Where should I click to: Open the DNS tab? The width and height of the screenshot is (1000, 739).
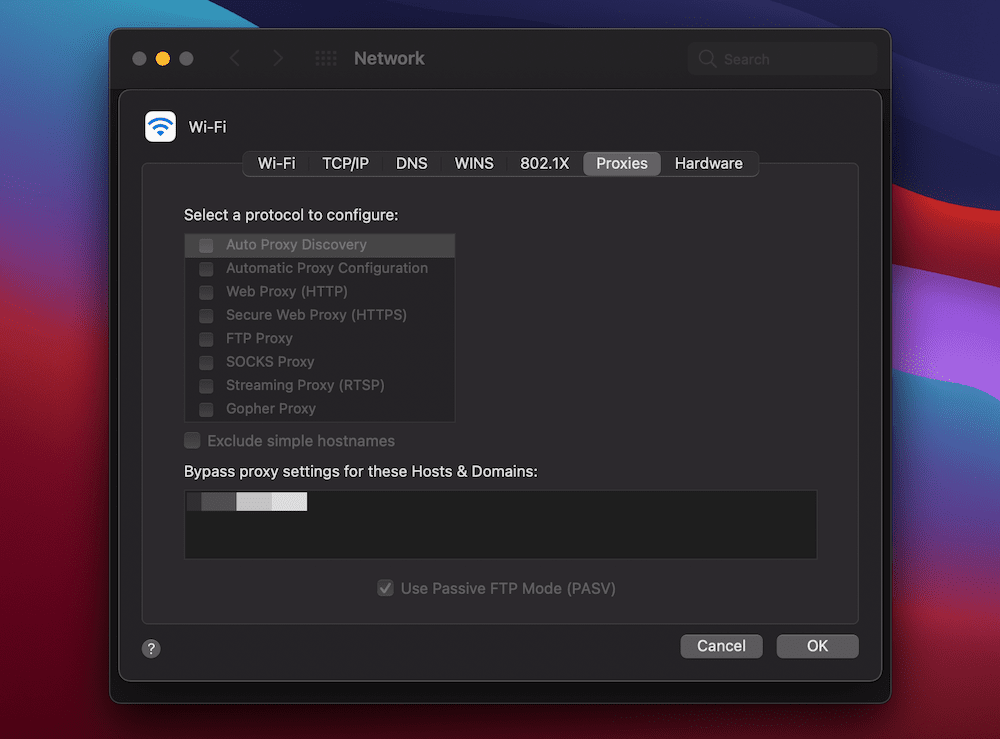pyautogui.click(x=411, y=163)
